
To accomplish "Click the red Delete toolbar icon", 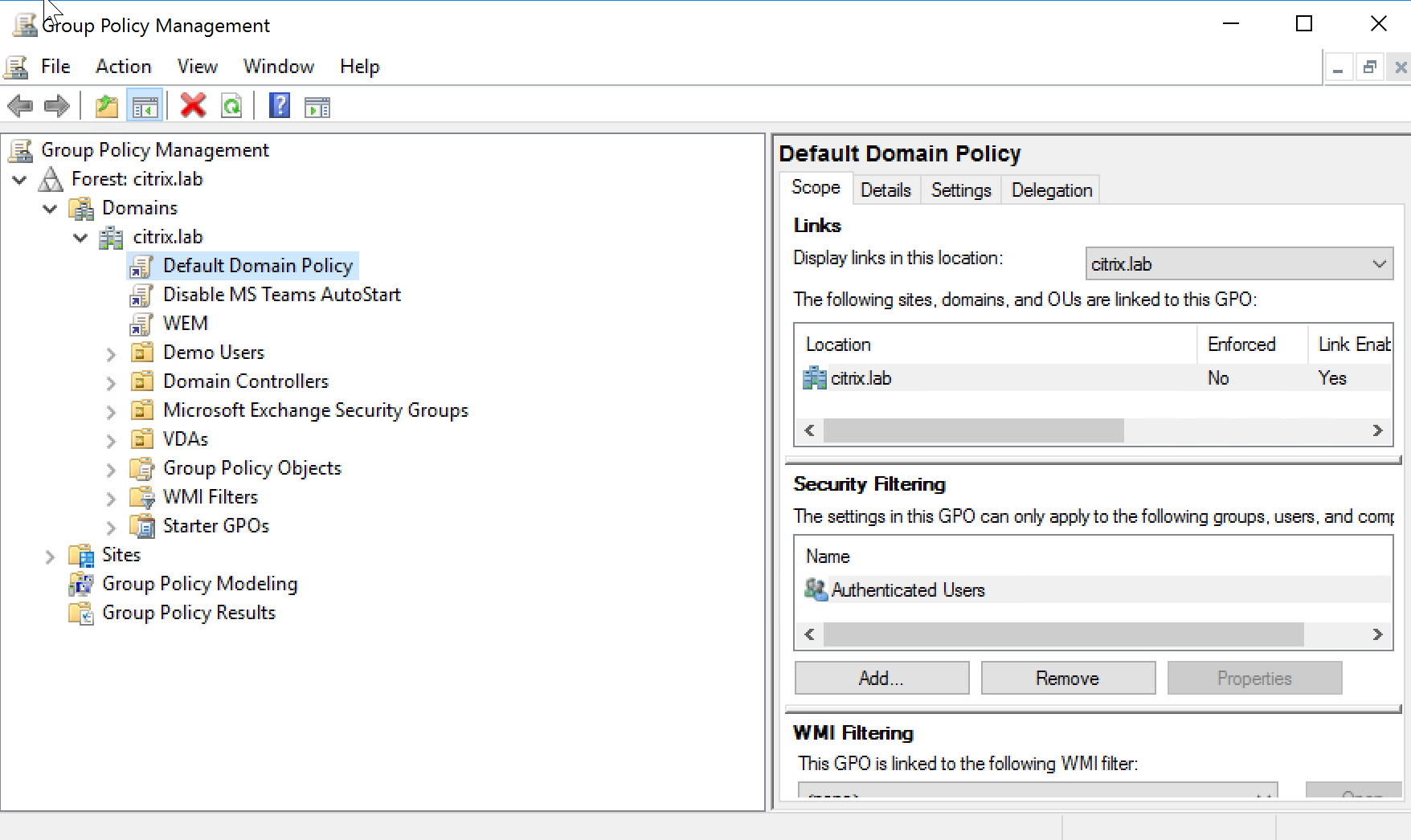I will point(193,105).
